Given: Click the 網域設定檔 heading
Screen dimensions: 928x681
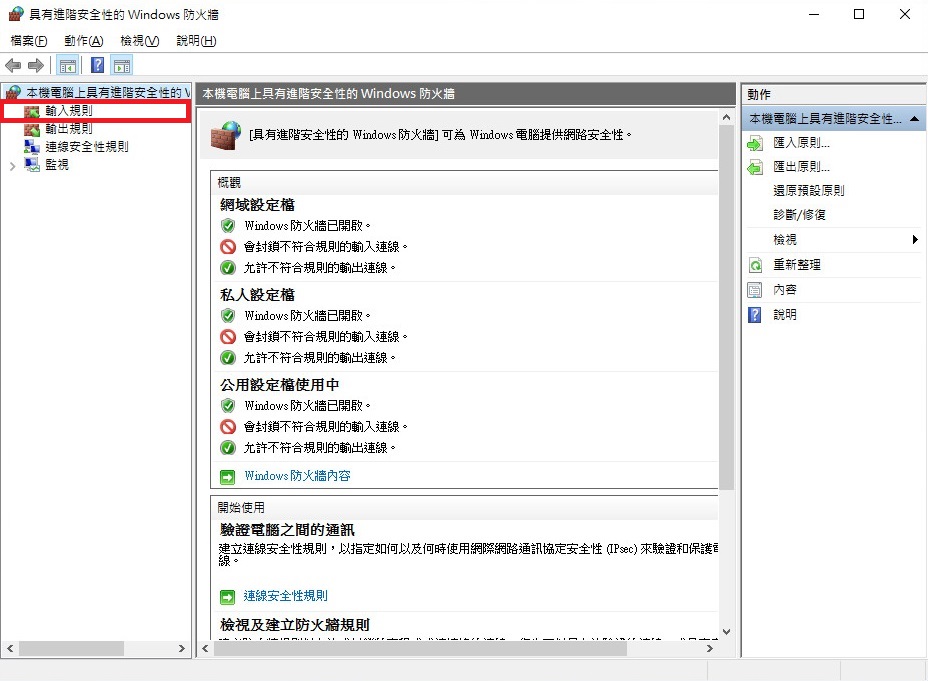Looking at the screenshot, I should pos(257,205).
